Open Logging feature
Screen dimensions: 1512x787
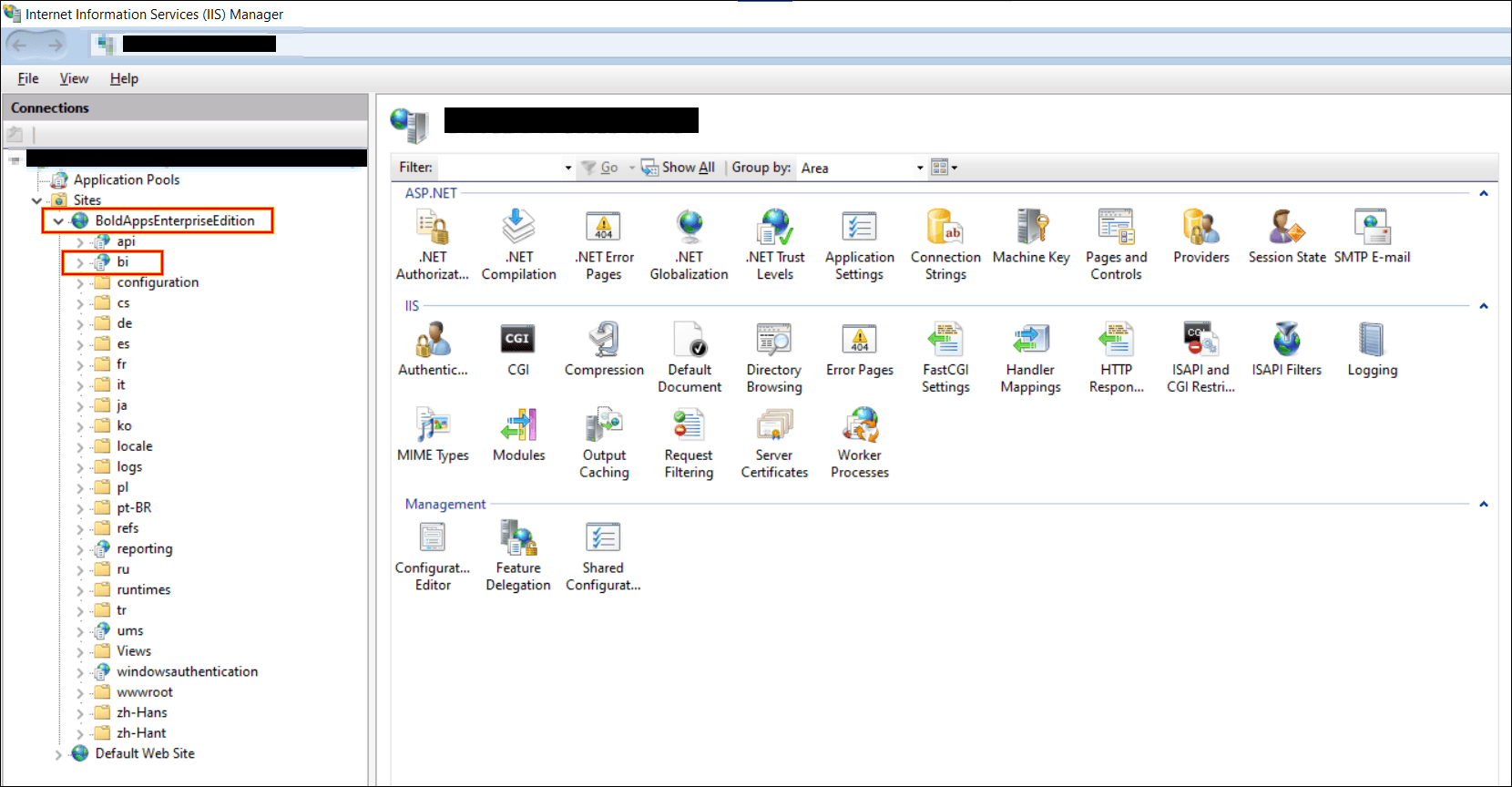pyautogui.click(x=1372, y=350)
